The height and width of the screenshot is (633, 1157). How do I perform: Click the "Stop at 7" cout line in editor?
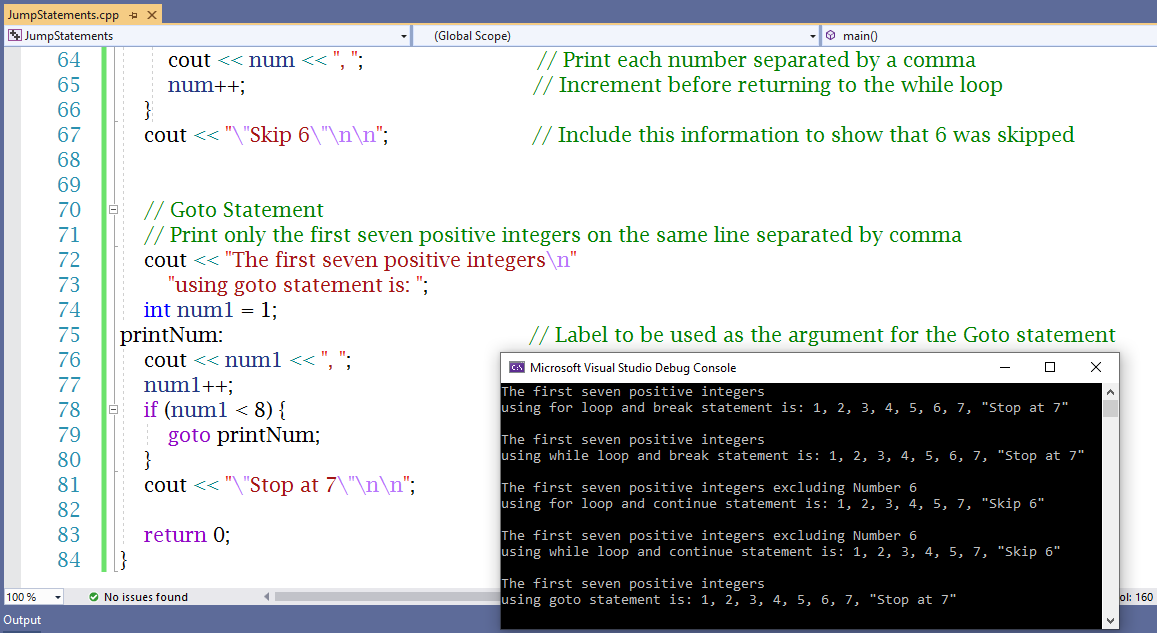pyautogui.click(x=280, y=485)
